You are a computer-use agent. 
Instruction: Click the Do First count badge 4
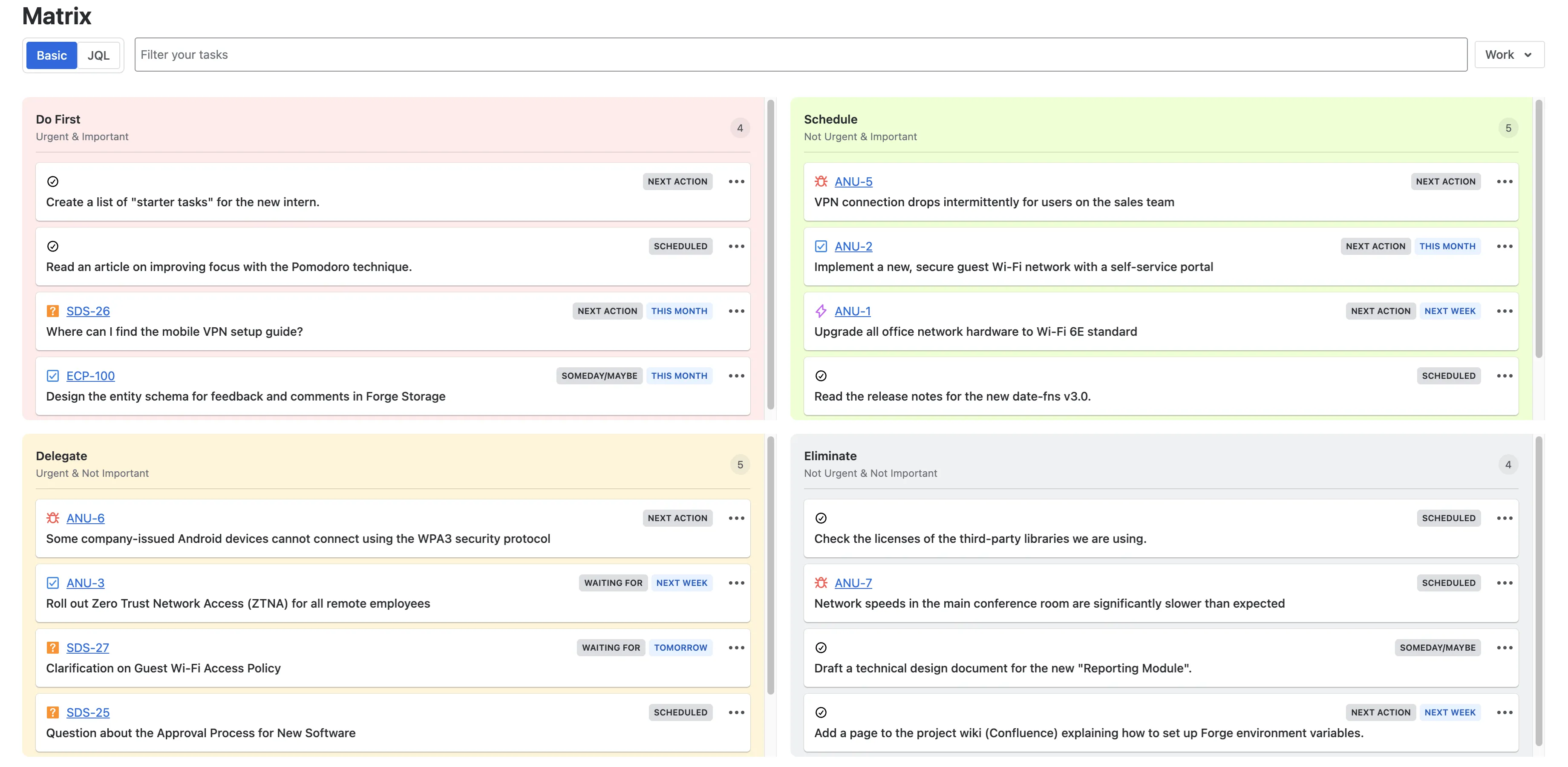point(740,128)
